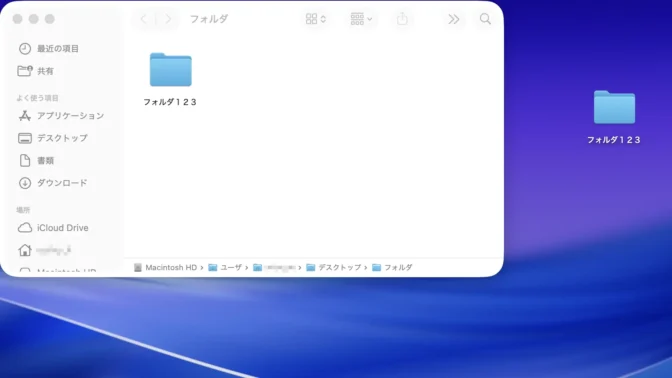Go to Desktop (デスクトップ) in sidebar

pos(62,138)
